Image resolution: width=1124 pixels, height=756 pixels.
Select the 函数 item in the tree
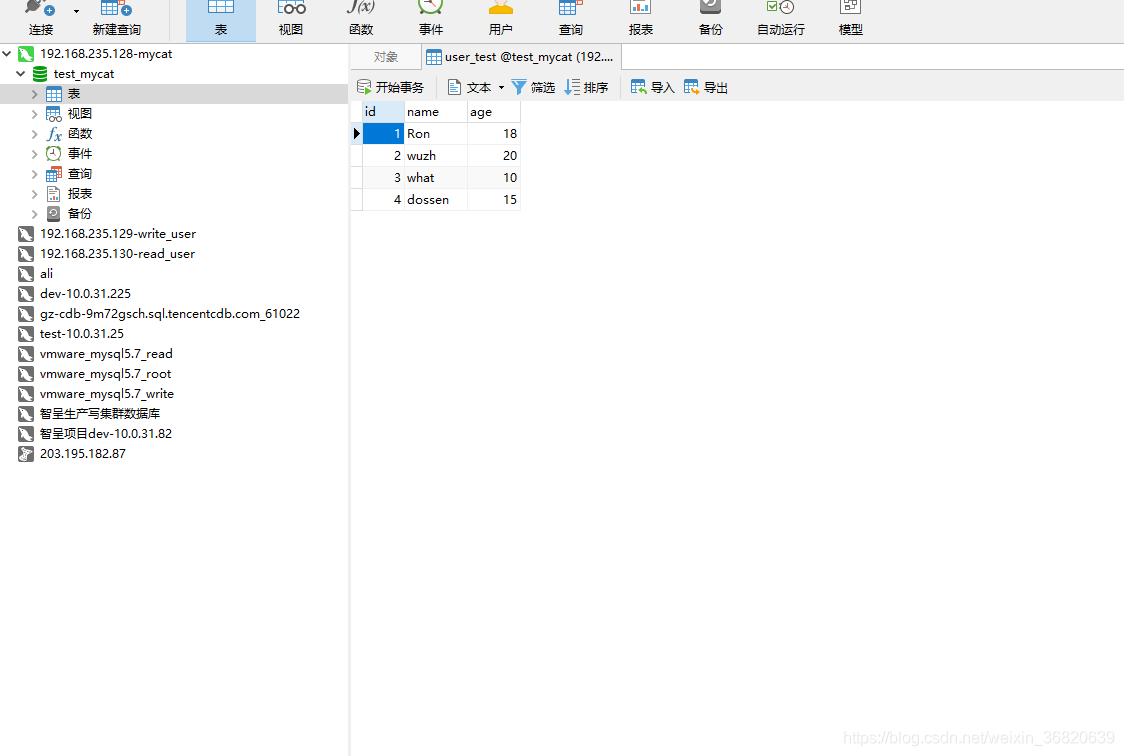point(80,134)
